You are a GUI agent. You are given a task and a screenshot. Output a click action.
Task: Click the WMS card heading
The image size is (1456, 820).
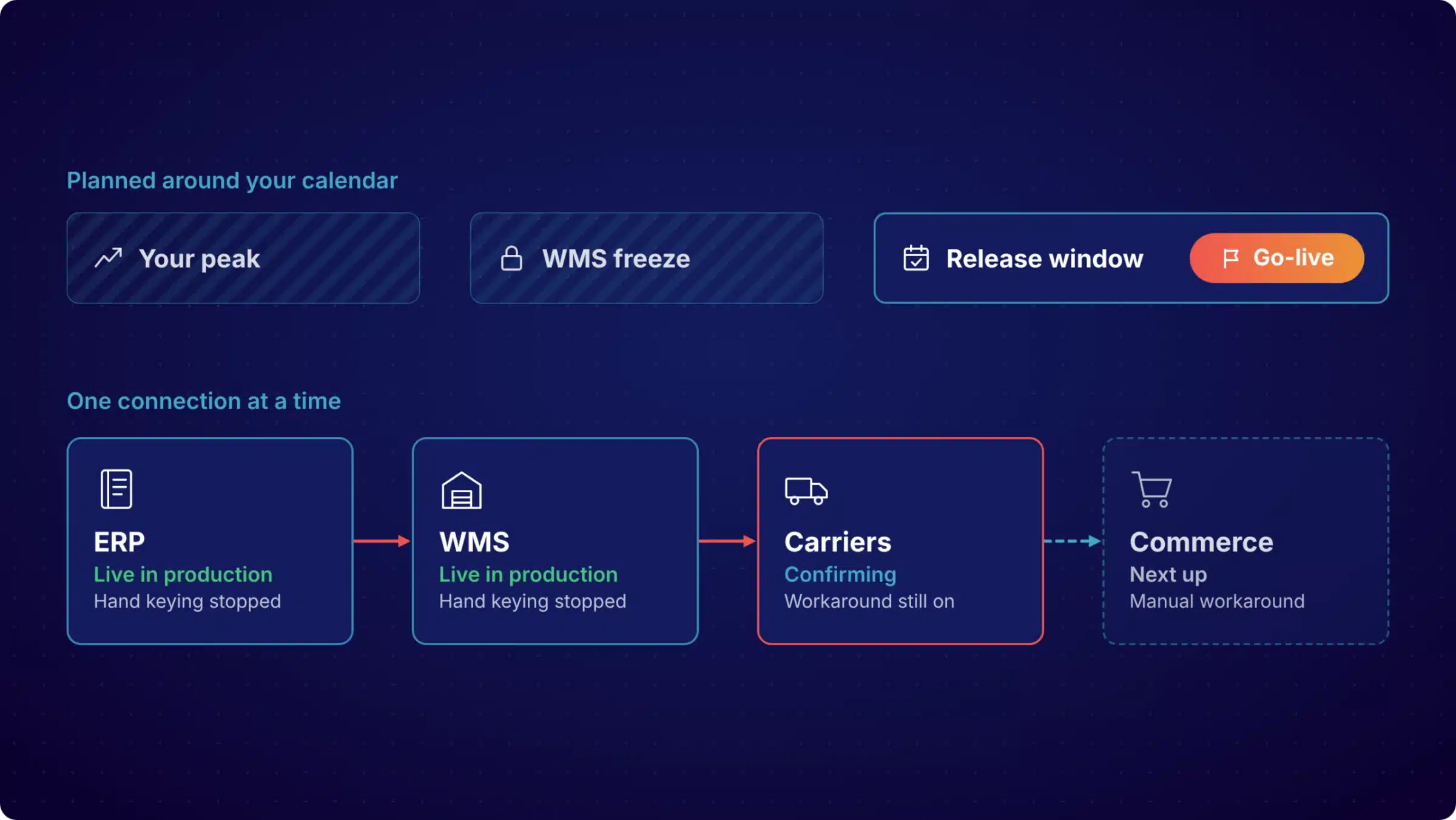pos(474,542)
